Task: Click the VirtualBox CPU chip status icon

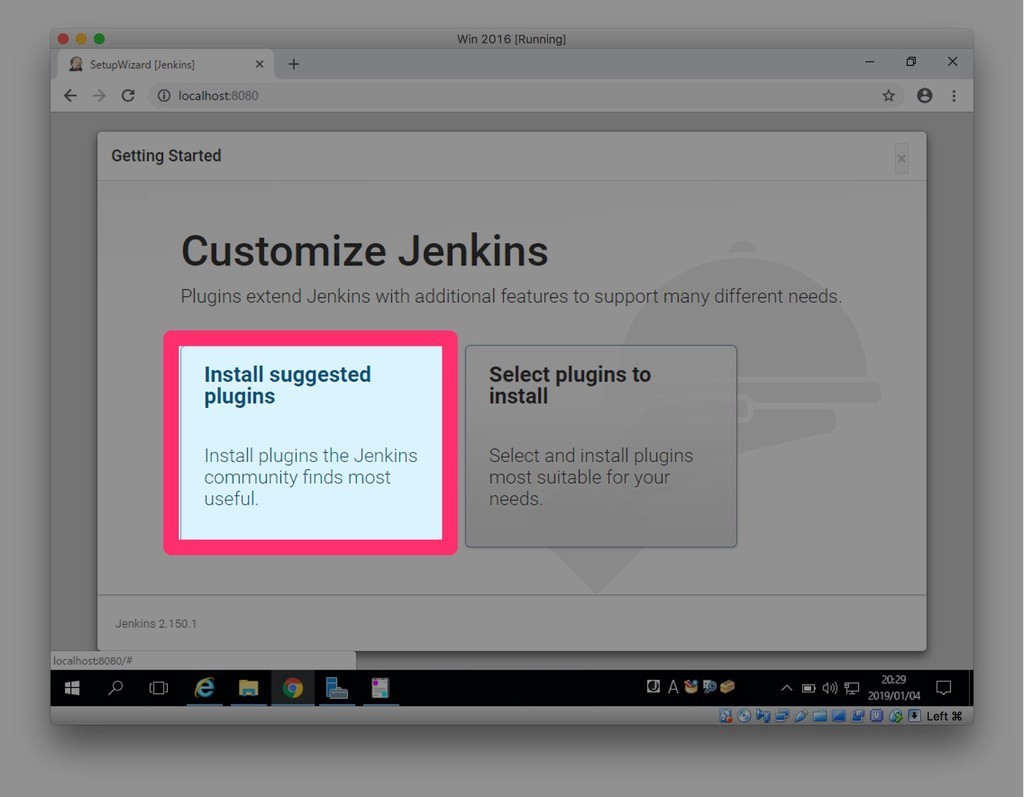Action: coord(876,716)
